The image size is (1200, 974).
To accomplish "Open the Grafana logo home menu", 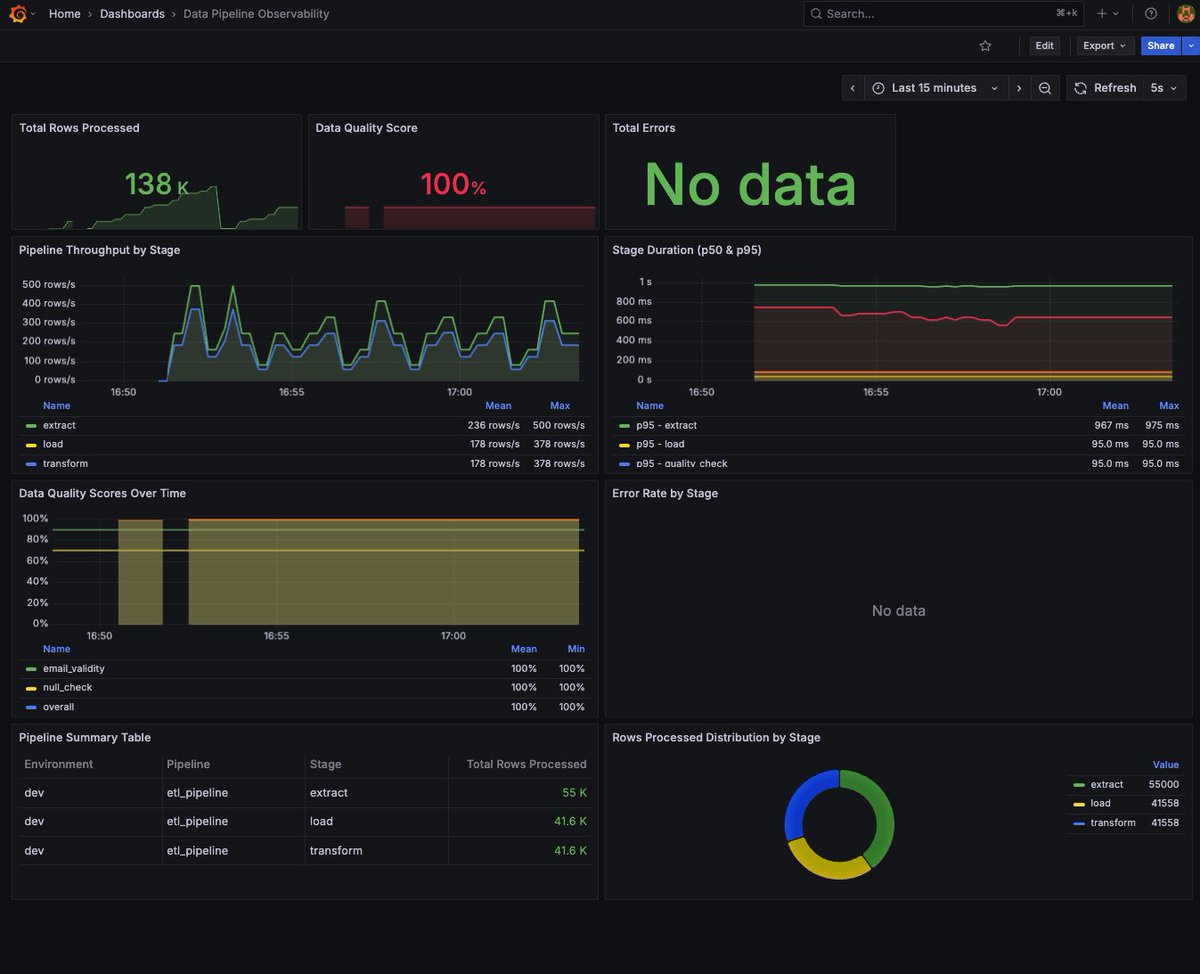I will tap(17, 14).
